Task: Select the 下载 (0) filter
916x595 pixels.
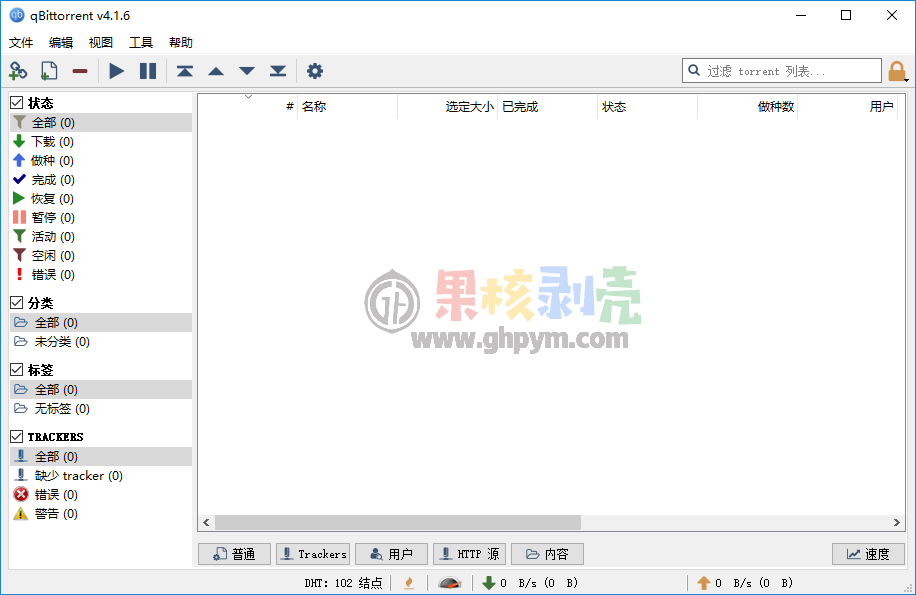Action: (x=101, y=142)
